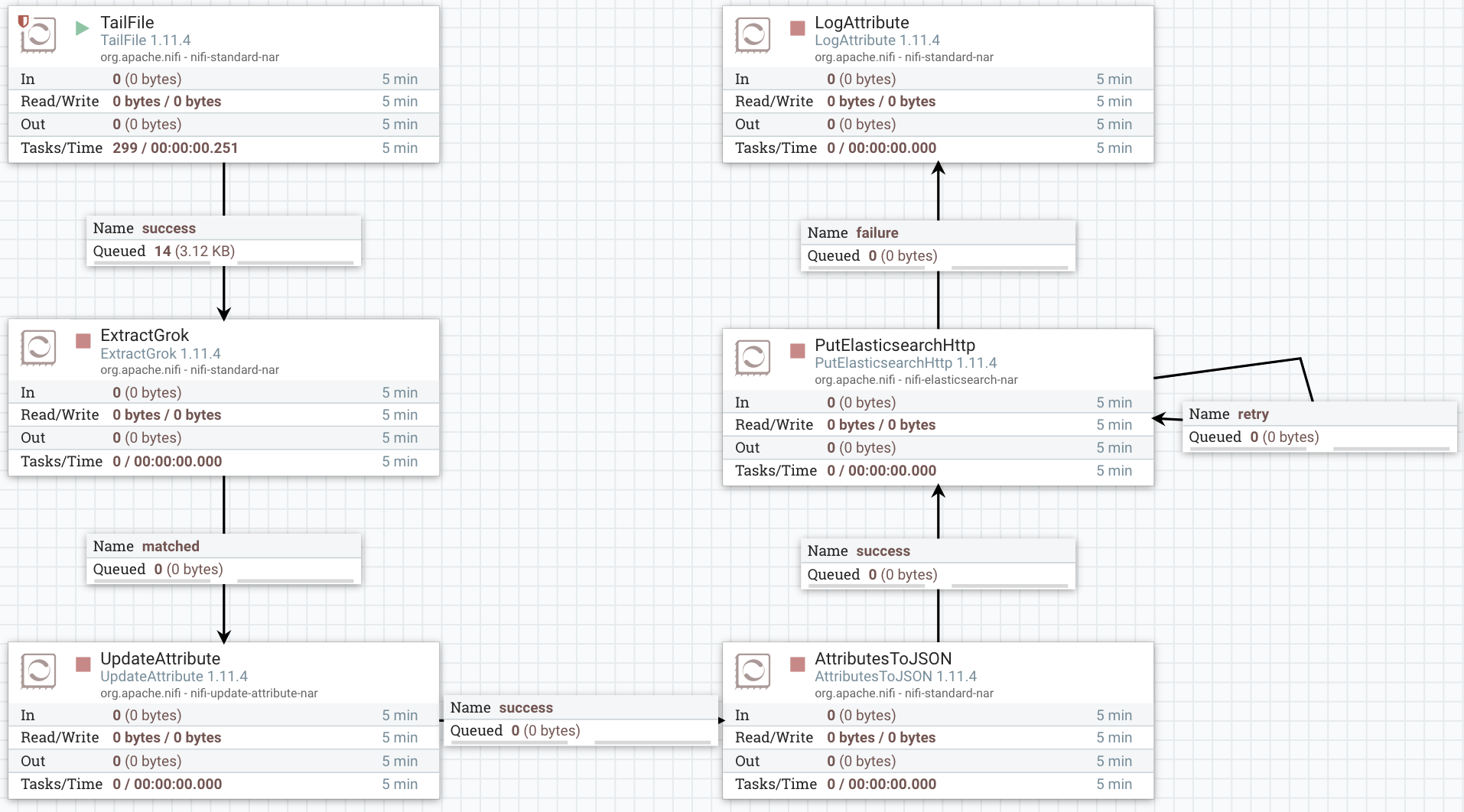Select the ExtractGrok processor title

(145, 335)
